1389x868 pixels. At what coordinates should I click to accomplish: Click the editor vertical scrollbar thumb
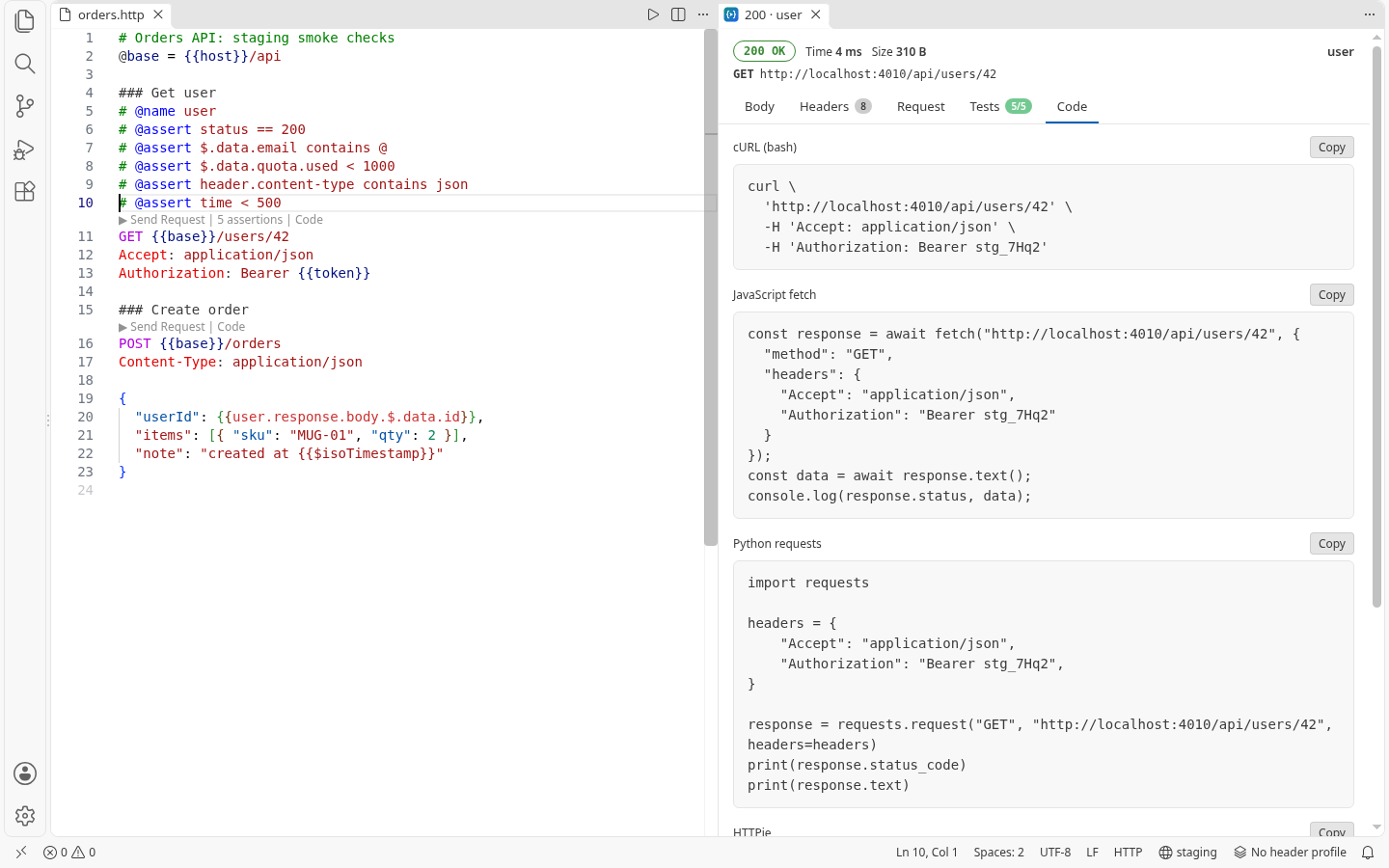[711, 286]
